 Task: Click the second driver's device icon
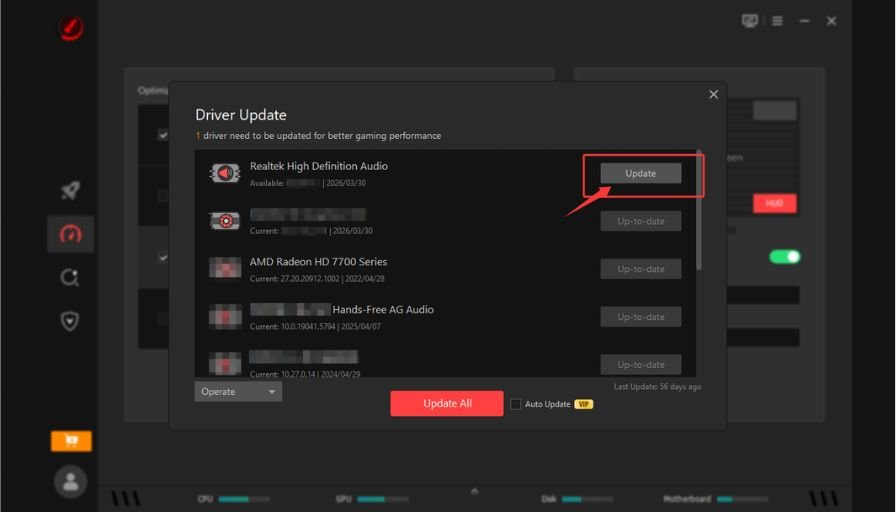(x=225, y=221)
